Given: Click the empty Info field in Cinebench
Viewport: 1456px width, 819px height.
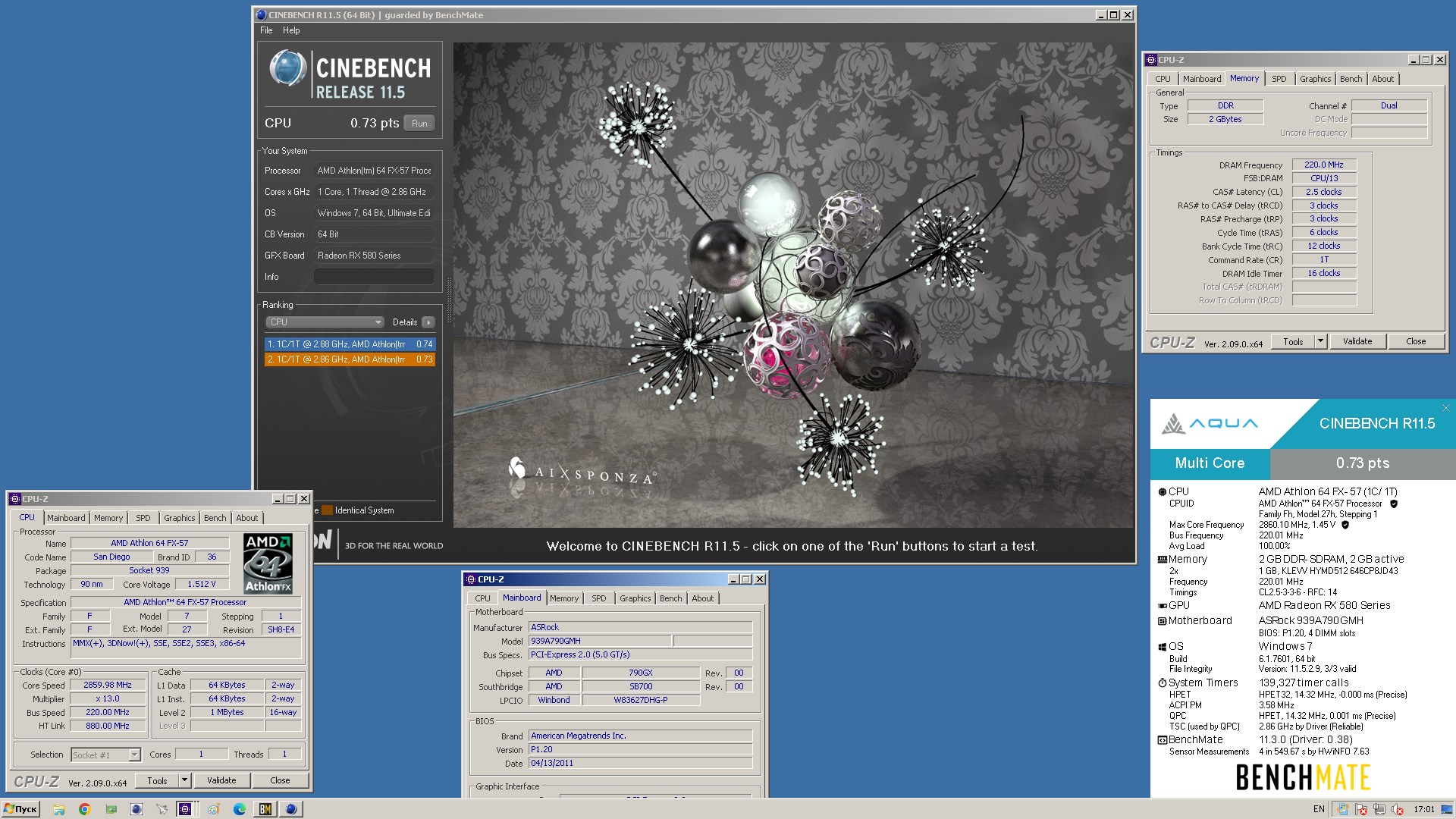Looking at the screenshot, I should pos(374,277).
